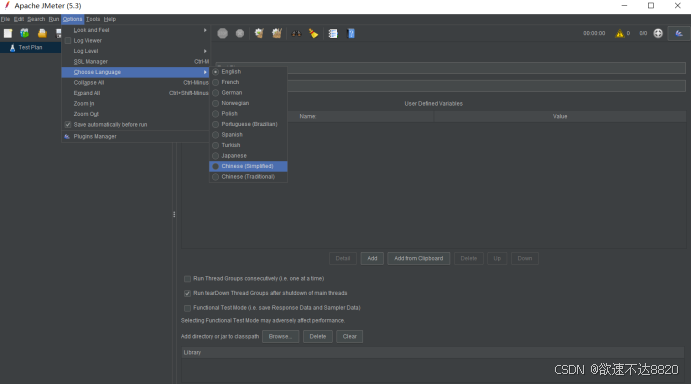Select Test Plan tree node
Viewport: 691px width, 384px height.
coord(30,48)
